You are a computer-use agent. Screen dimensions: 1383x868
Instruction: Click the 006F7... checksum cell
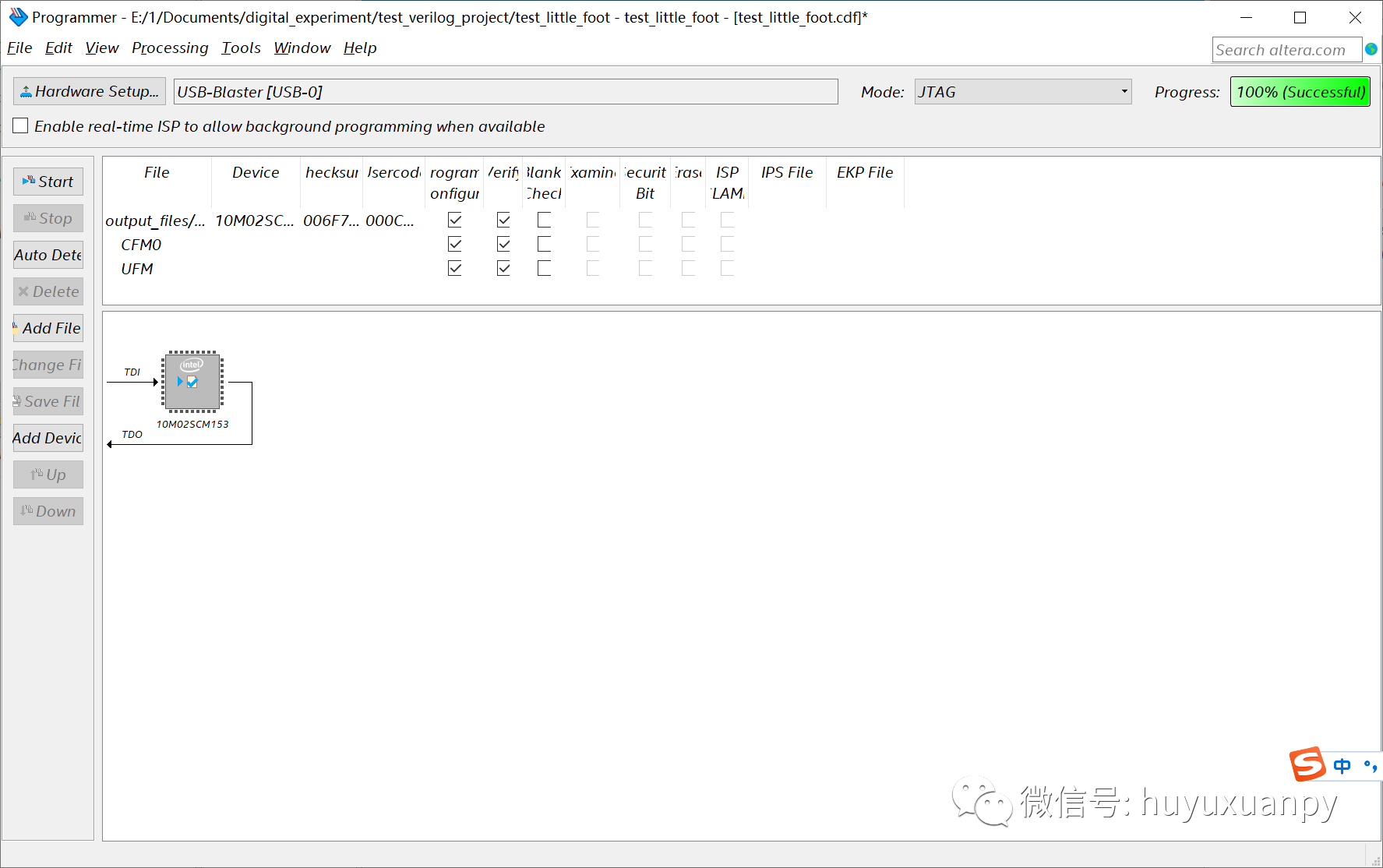pos(331,221)
